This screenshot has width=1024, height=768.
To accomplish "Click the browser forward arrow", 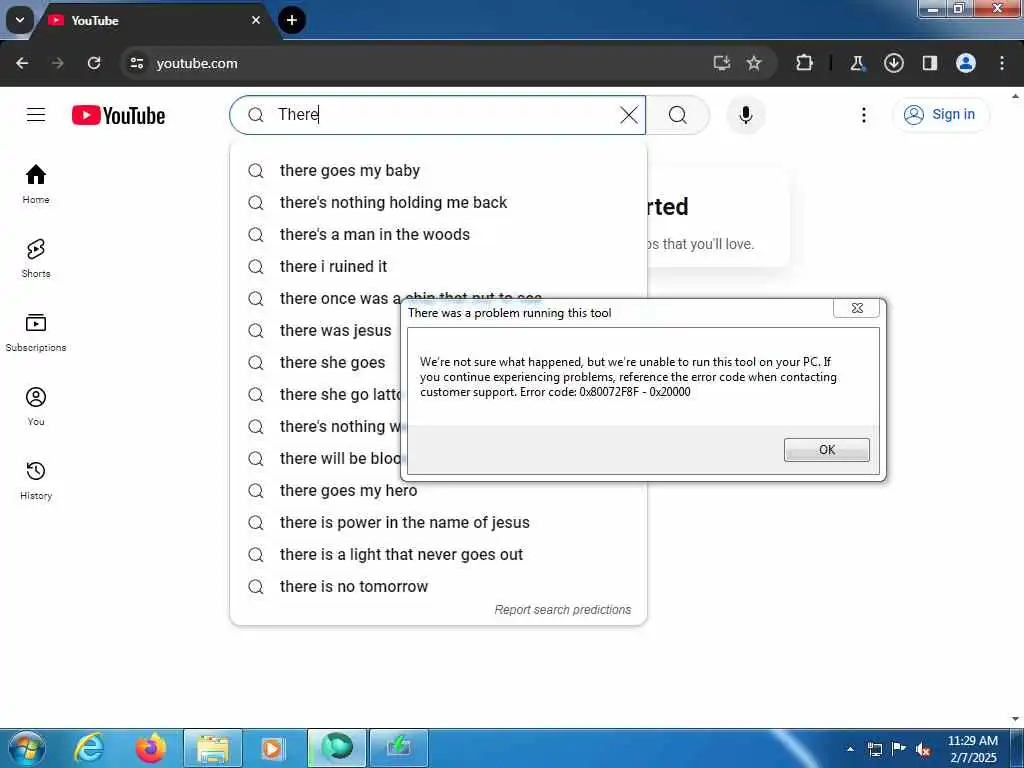I will coord(58,63).
